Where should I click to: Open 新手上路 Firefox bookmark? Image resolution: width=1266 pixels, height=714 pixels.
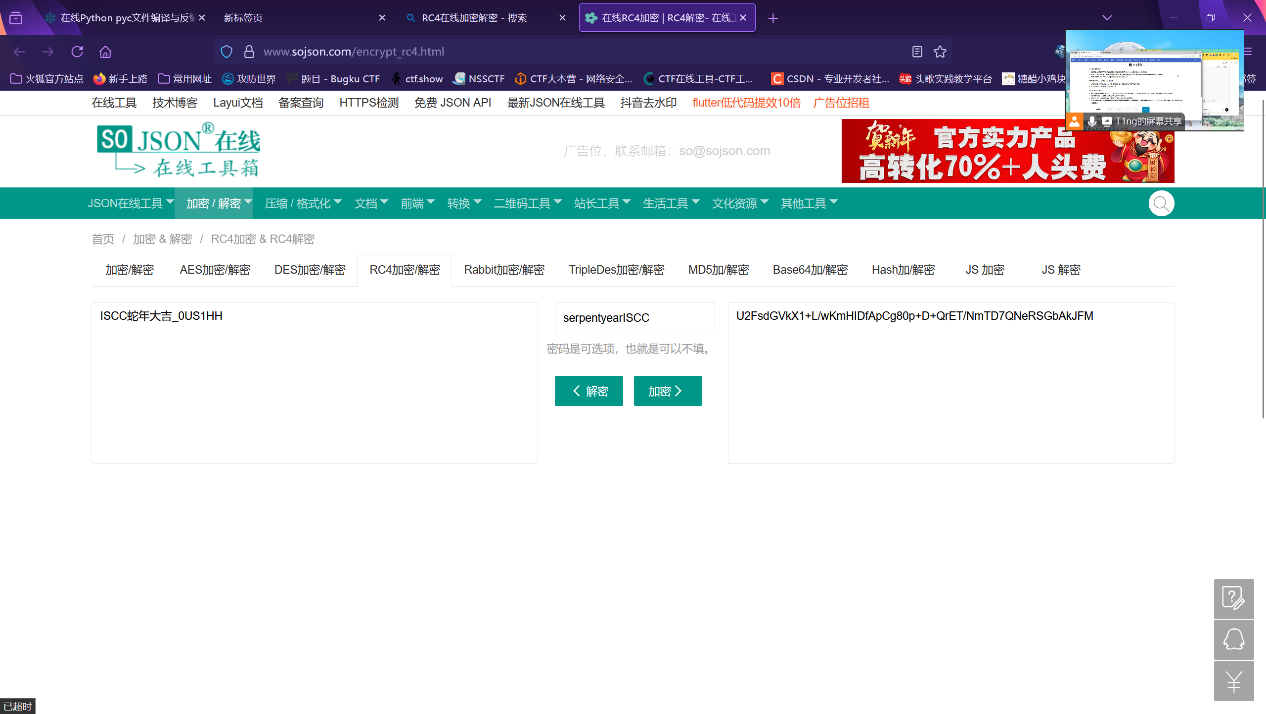tap(120, 78)
